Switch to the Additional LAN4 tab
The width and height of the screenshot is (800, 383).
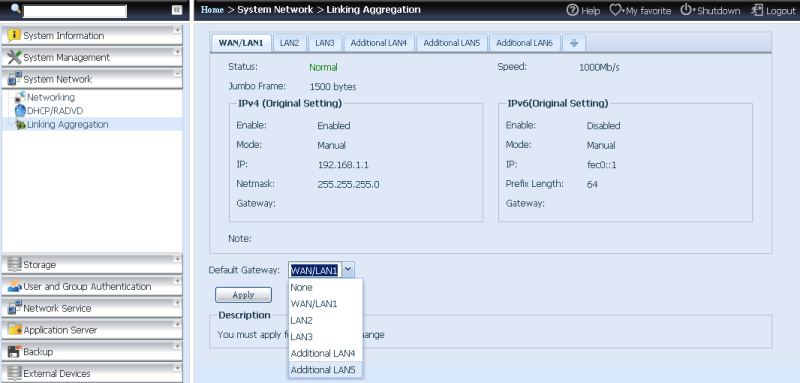[379, 43]
